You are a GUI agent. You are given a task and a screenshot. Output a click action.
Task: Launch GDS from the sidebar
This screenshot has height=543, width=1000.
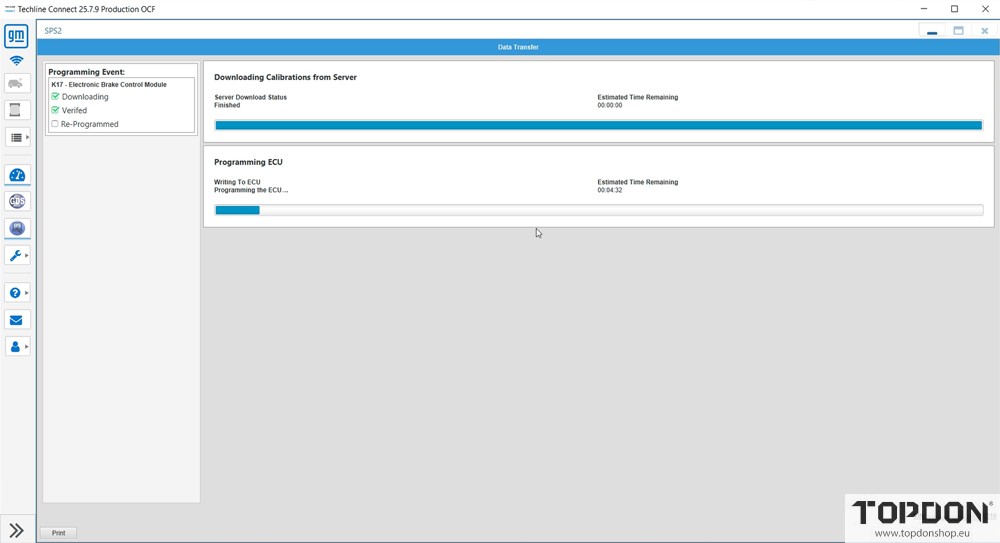16,201
